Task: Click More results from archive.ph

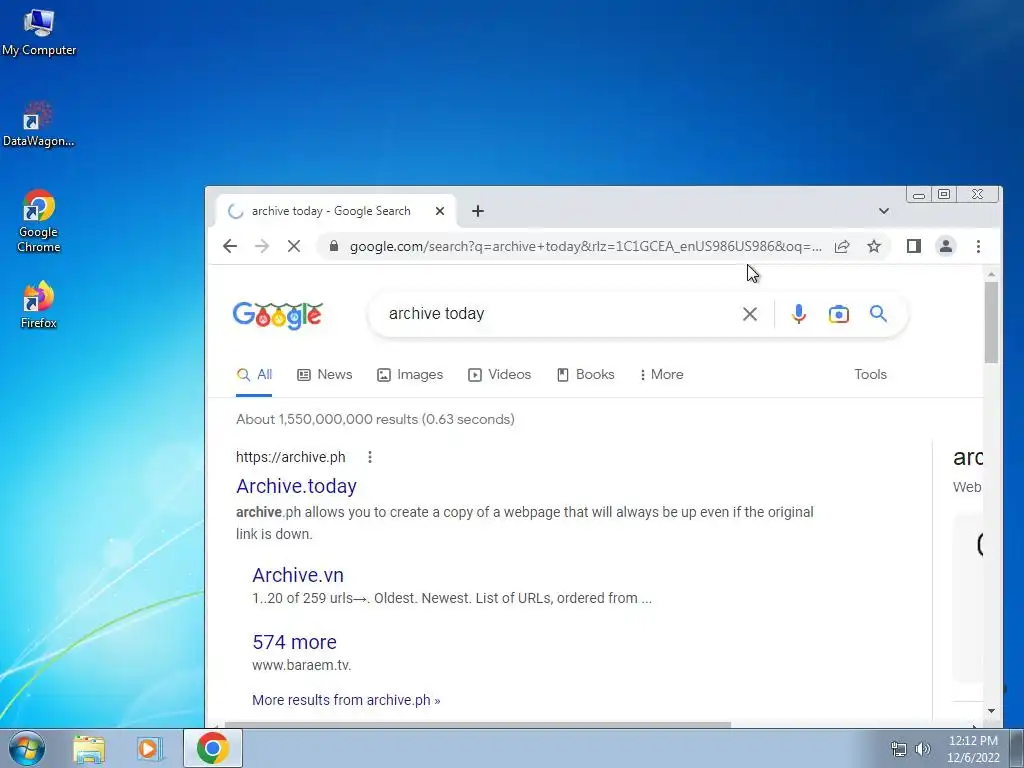Action: click(x=346, y=700)
